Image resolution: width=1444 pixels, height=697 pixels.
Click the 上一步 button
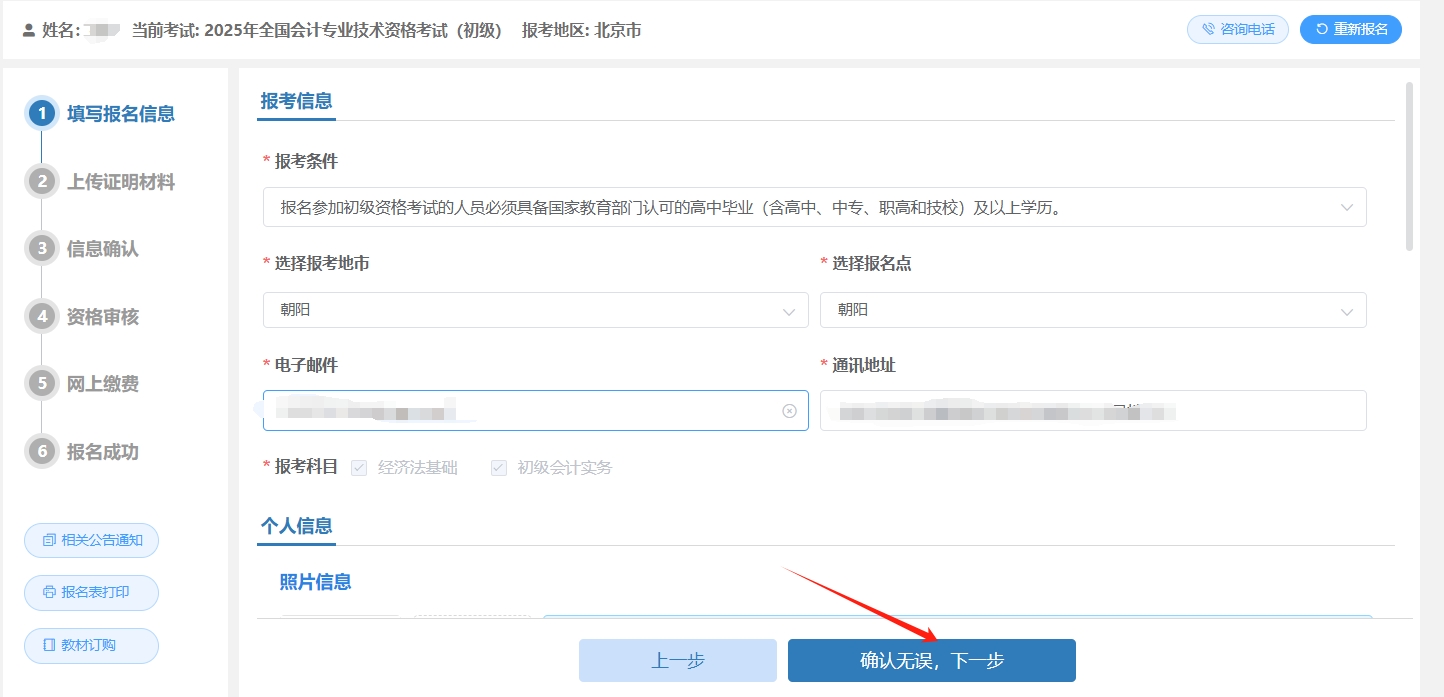click(x=677, y=660)
